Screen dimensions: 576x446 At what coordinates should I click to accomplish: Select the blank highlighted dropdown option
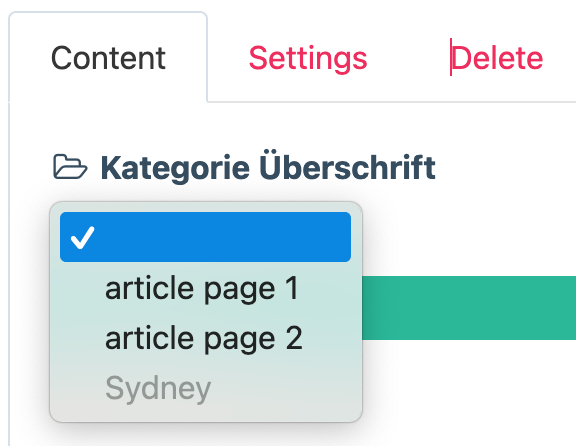[205, 237]
